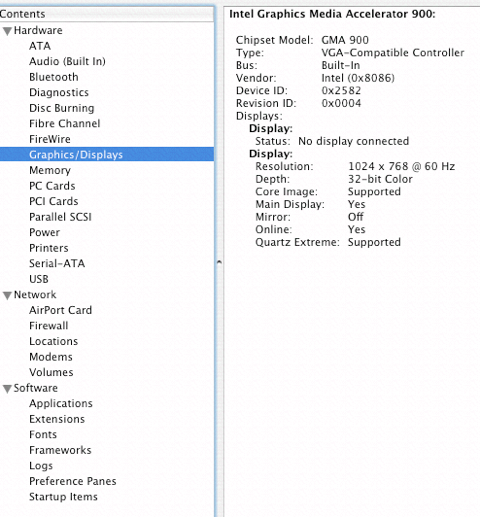Select the Graphics/Displays item

point(107,154)
